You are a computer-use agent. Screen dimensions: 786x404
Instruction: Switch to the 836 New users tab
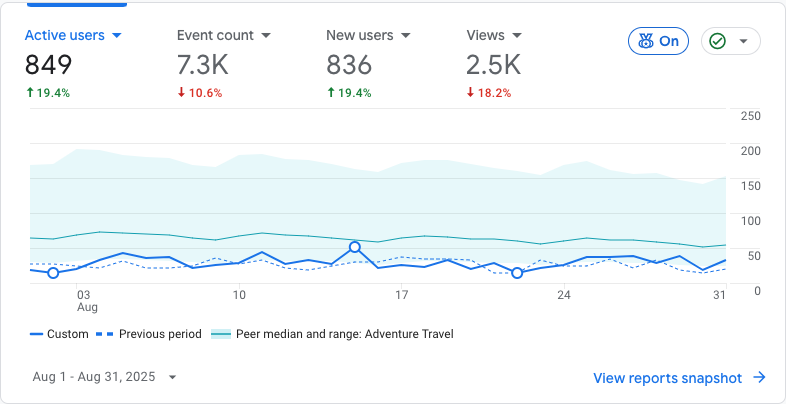click(x=349, y=66)
